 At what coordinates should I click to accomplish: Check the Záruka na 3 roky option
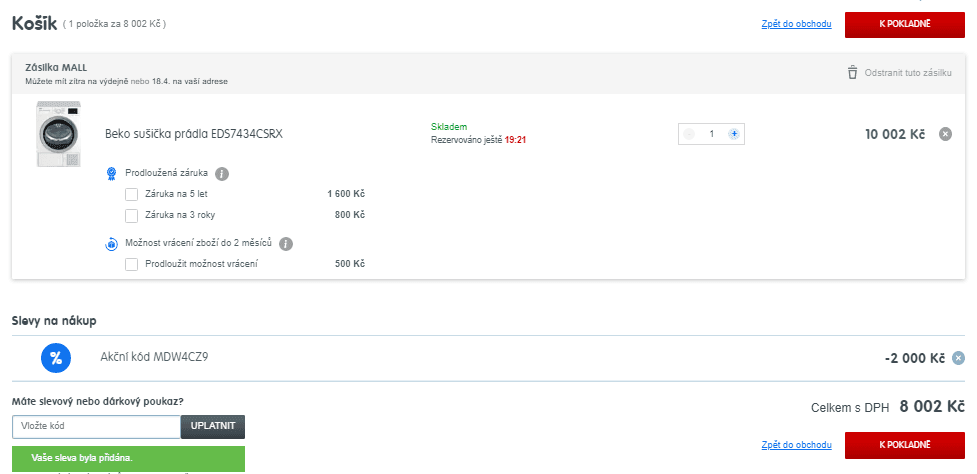coord(131,216)
